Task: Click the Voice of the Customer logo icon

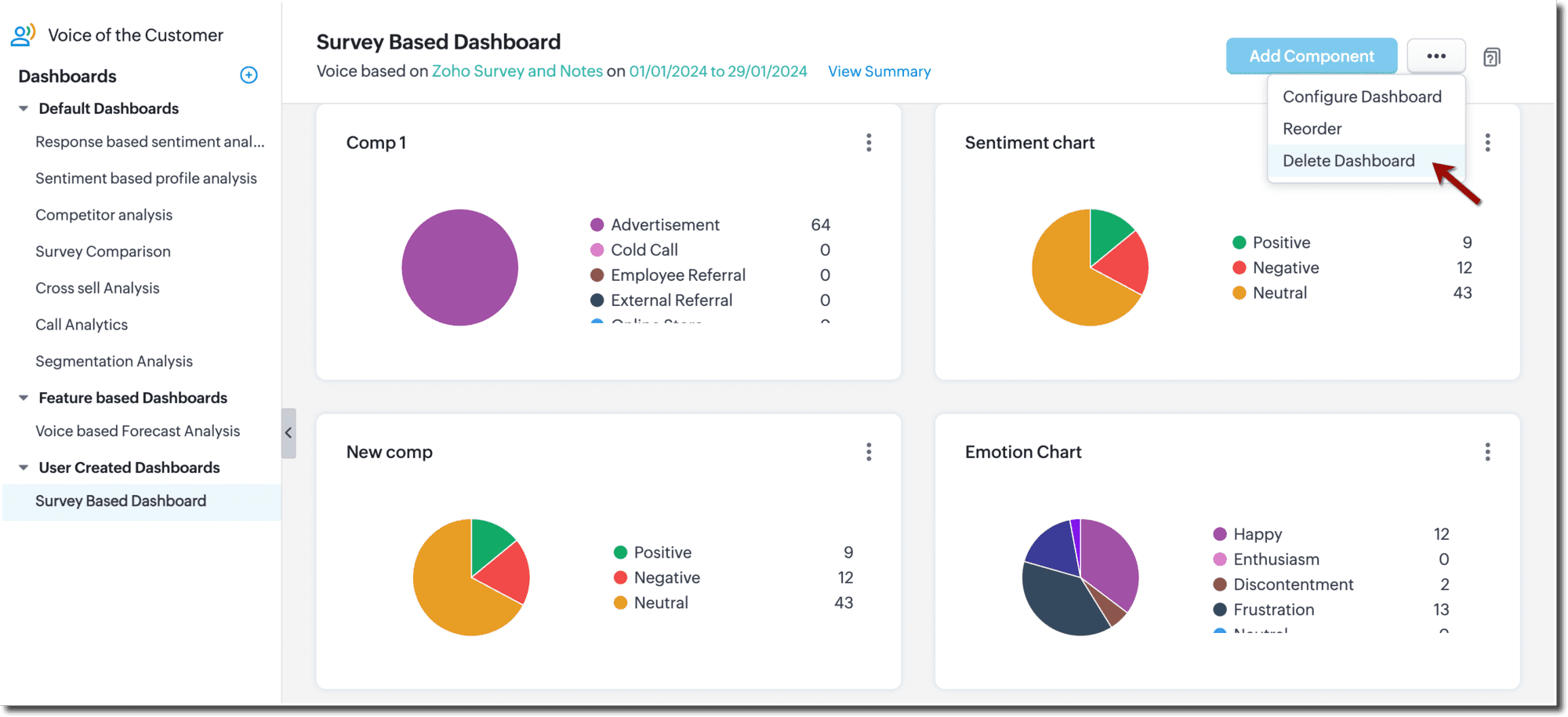Action: [23, 35]
